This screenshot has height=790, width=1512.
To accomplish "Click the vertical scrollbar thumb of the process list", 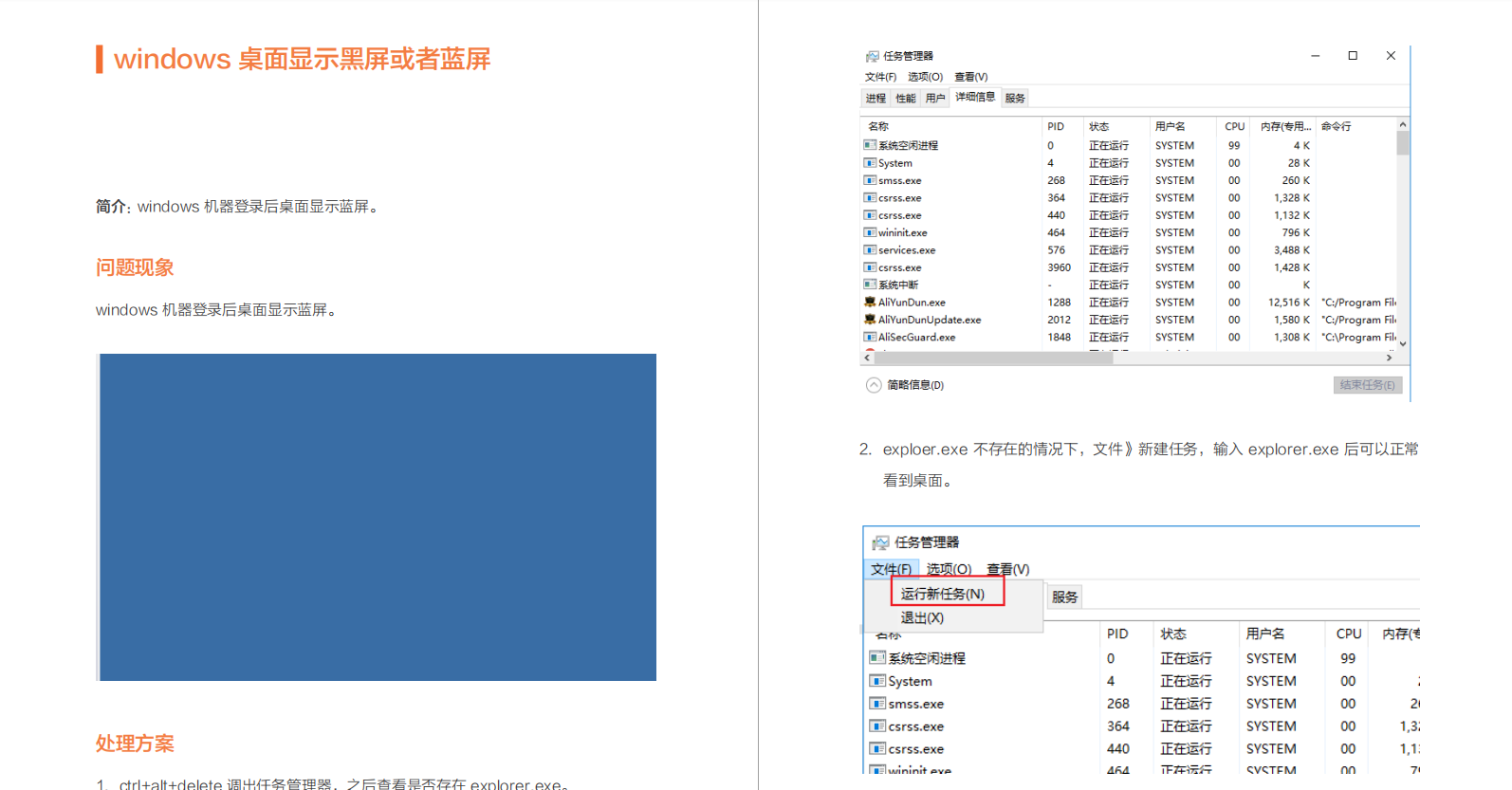I will (1403, 142).
